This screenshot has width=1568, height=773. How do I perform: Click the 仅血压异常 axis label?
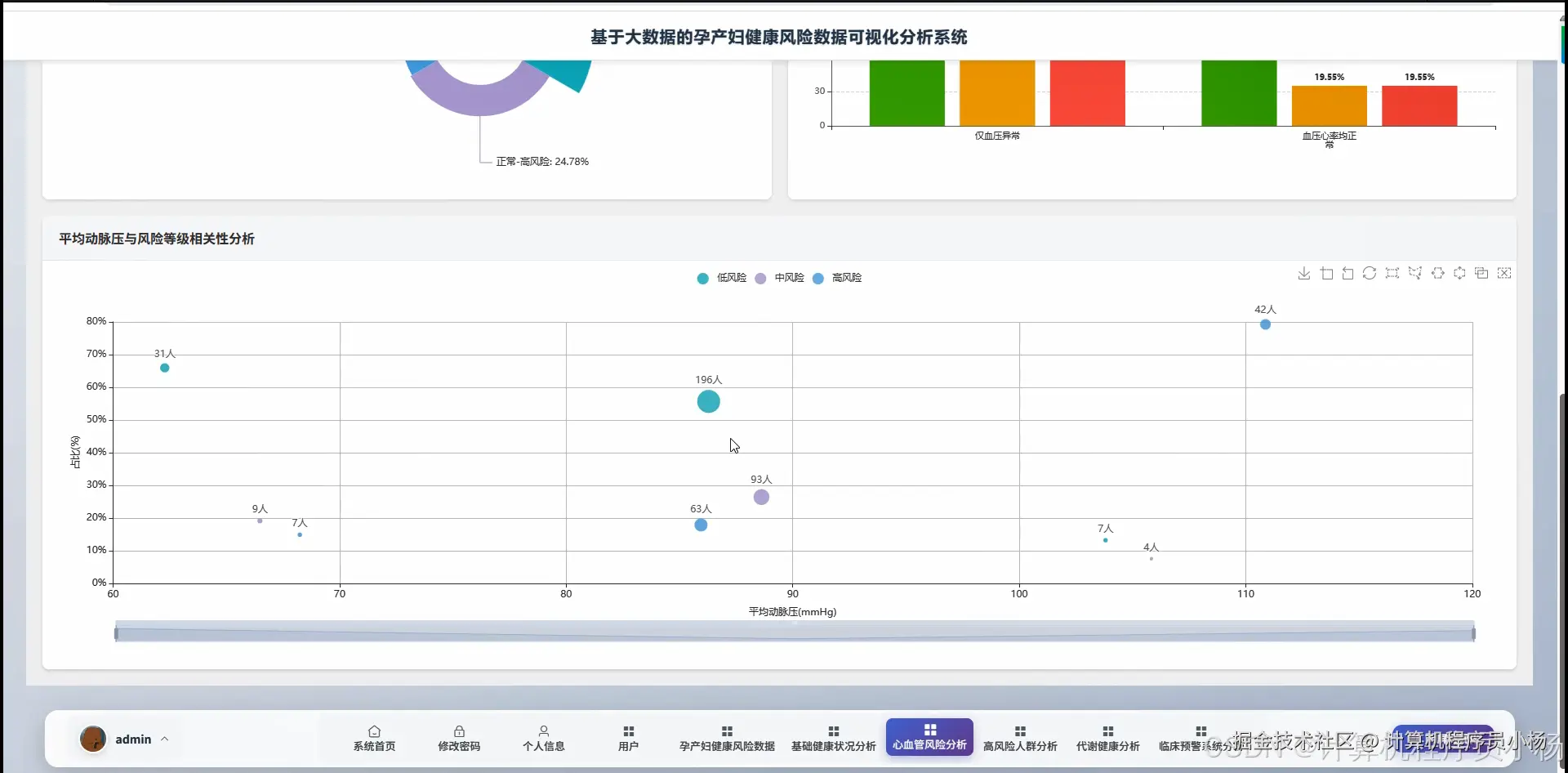pyautogui.click(x=997, y=136)
